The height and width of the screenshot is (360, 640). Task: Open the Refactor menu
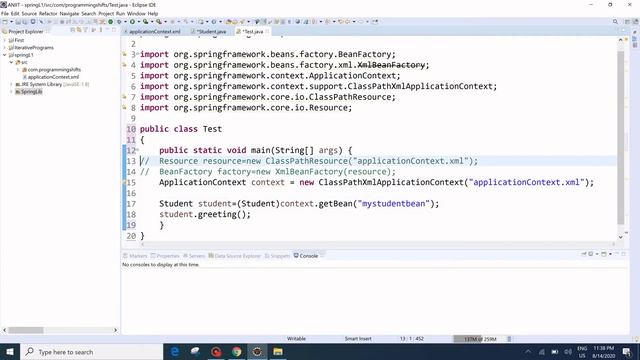tap(48, 13)
